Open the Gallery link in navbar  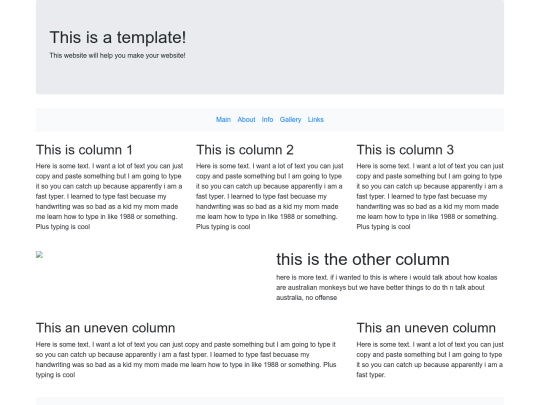pyautogui.click(x=290, y=120)
